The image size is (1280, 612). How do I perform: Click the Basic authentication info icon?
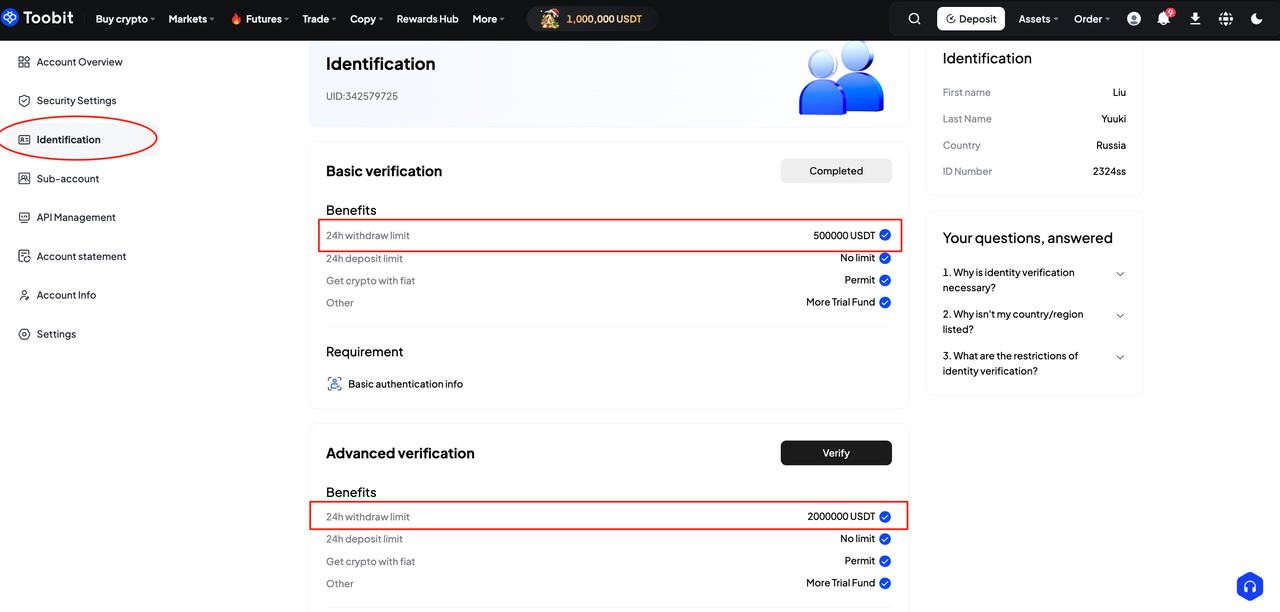coord(334,384)
